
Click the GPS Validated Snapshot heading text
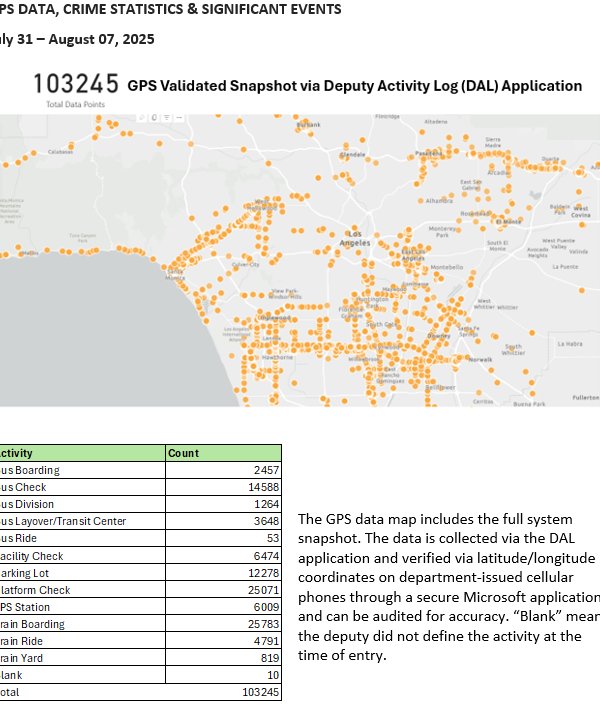click(354, 86)
